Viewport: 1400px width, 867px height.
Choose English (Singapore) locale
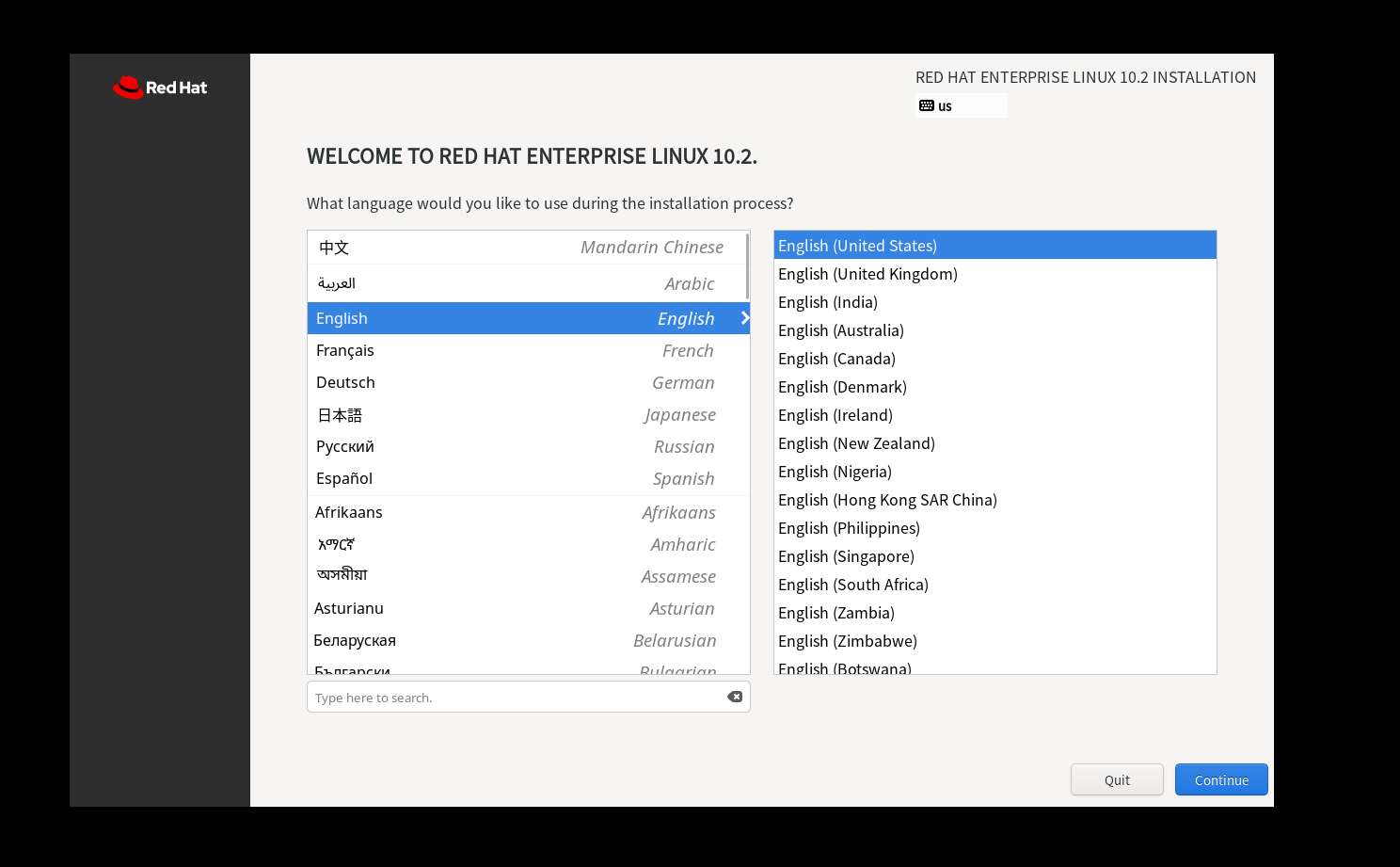pos(995,556)
